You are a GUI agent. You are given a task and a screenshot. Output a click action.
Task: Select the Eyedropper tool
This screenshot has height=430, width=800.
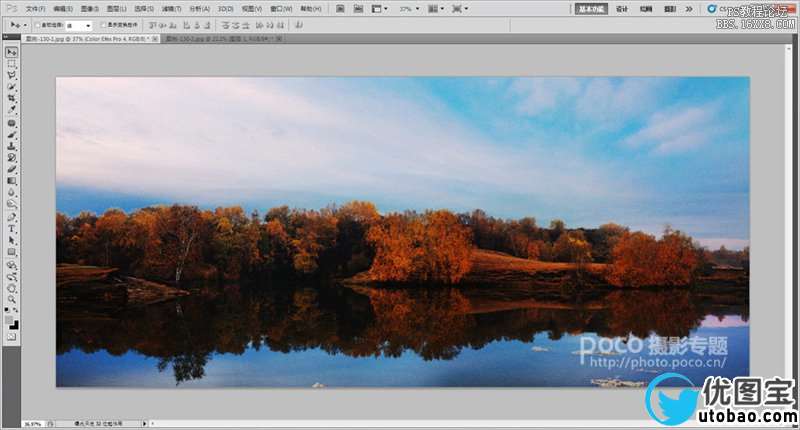(x=11, y=109)
